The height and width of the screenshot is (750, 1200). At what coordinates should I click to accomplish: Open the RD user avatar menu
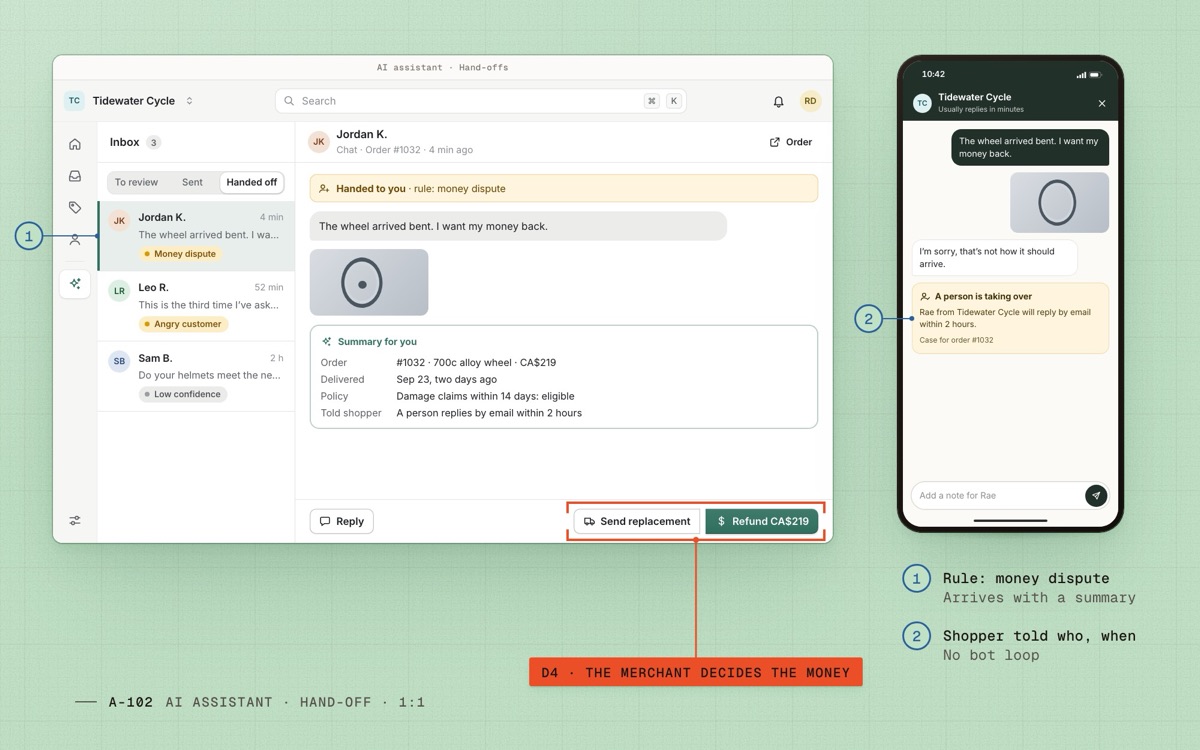coord(810,101)
